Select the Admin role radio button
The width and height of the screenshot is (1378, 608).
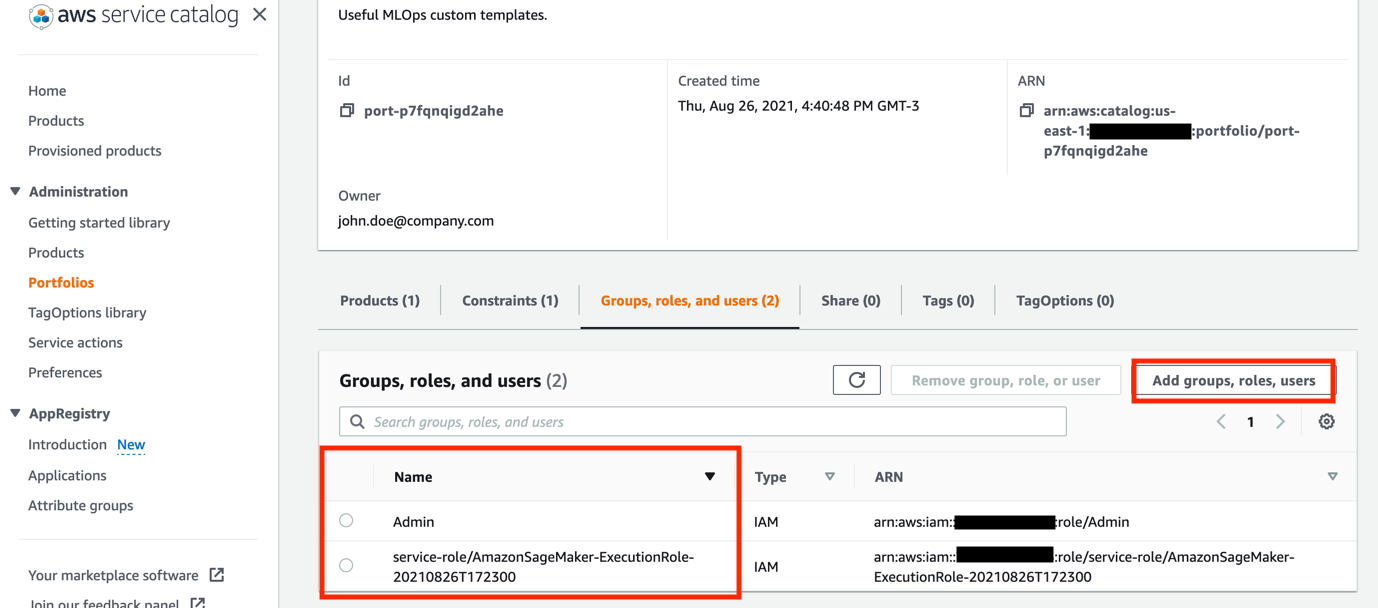coord(346,521)
